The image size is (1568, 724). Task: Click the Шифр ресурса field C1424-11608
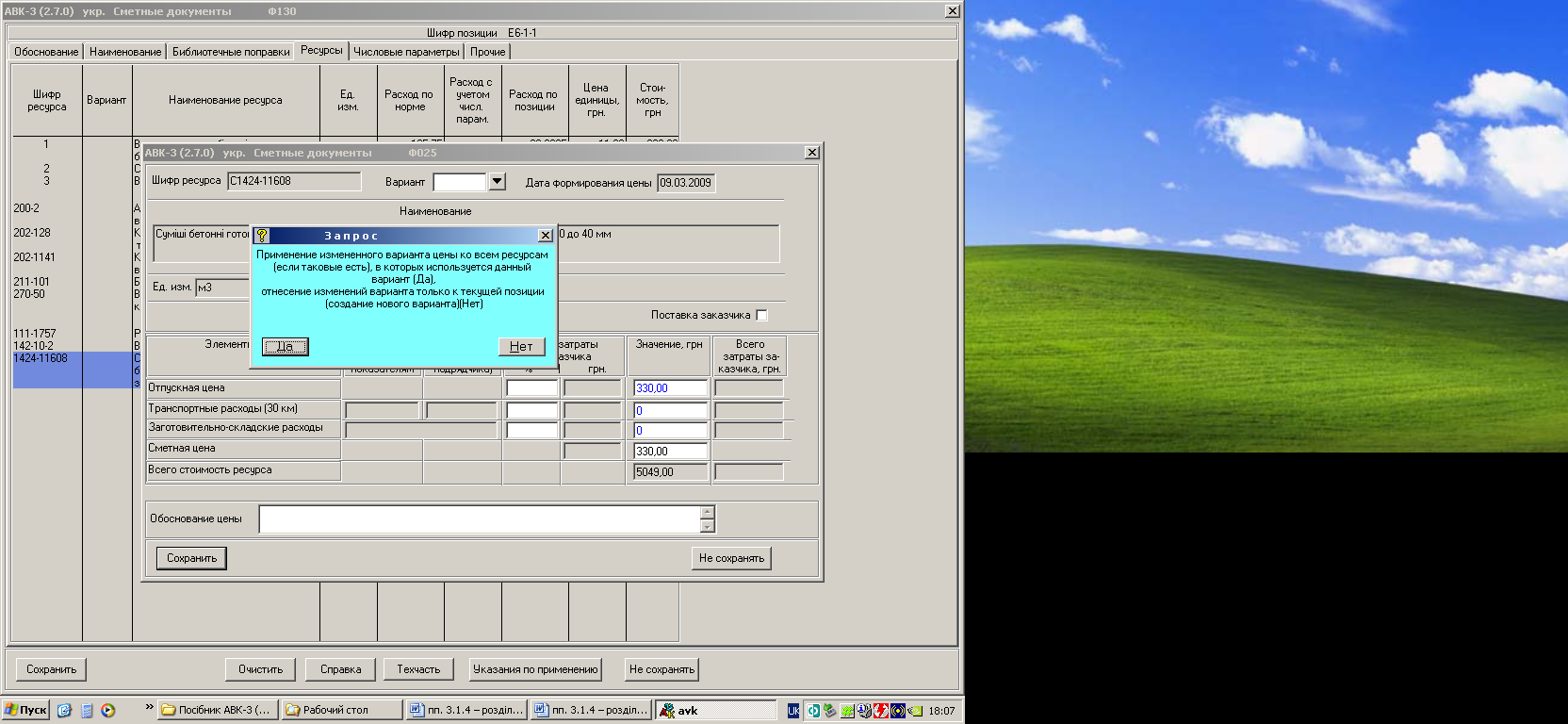pos(294,181)
